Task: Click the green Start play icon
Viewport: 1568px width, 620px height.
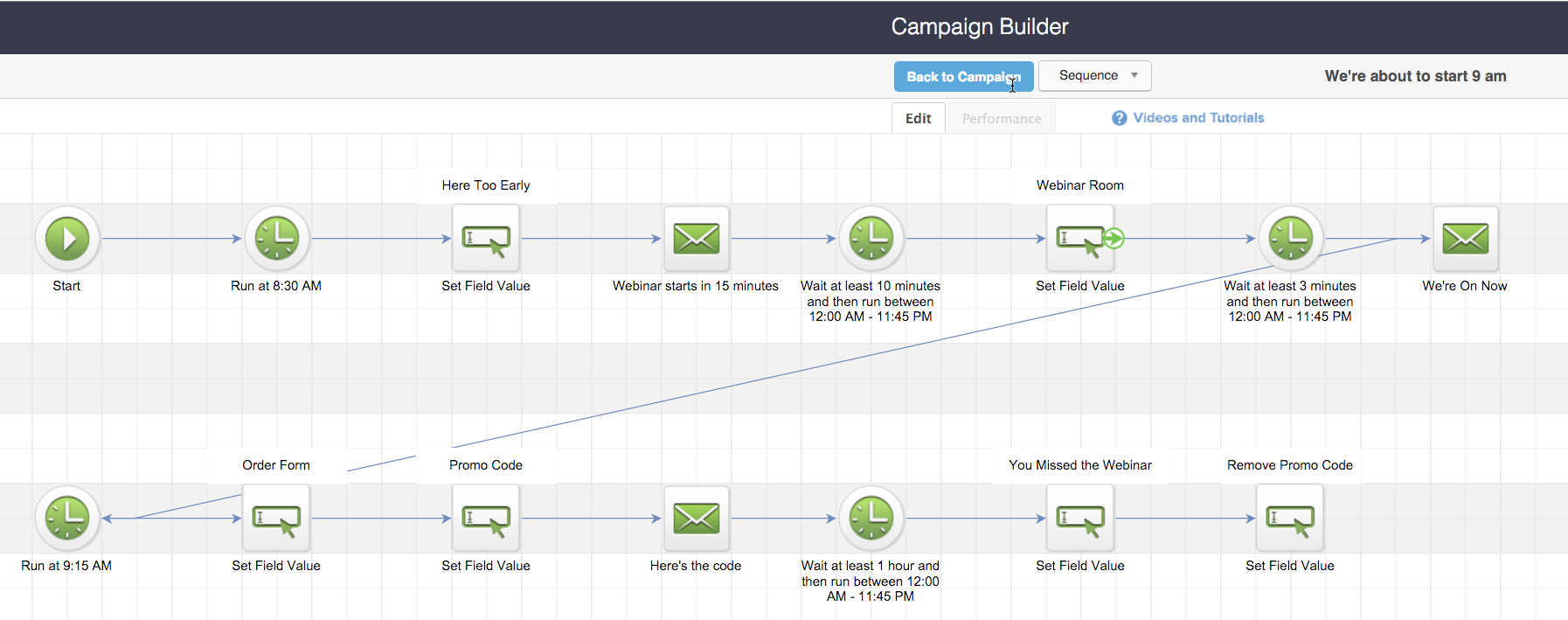Action: (x=67, y=239)
